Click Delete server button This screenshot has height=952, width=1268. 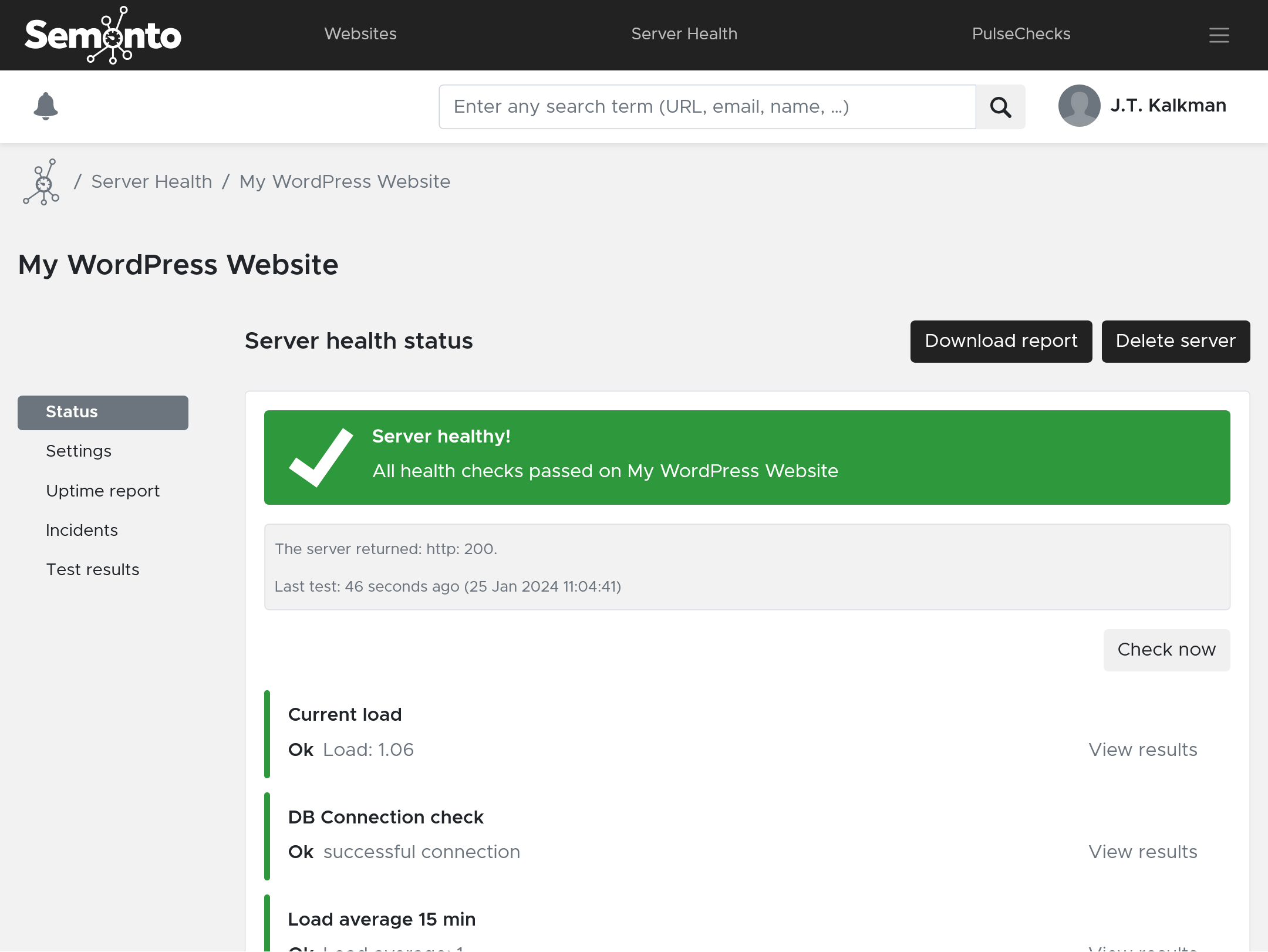[1176, 342]
